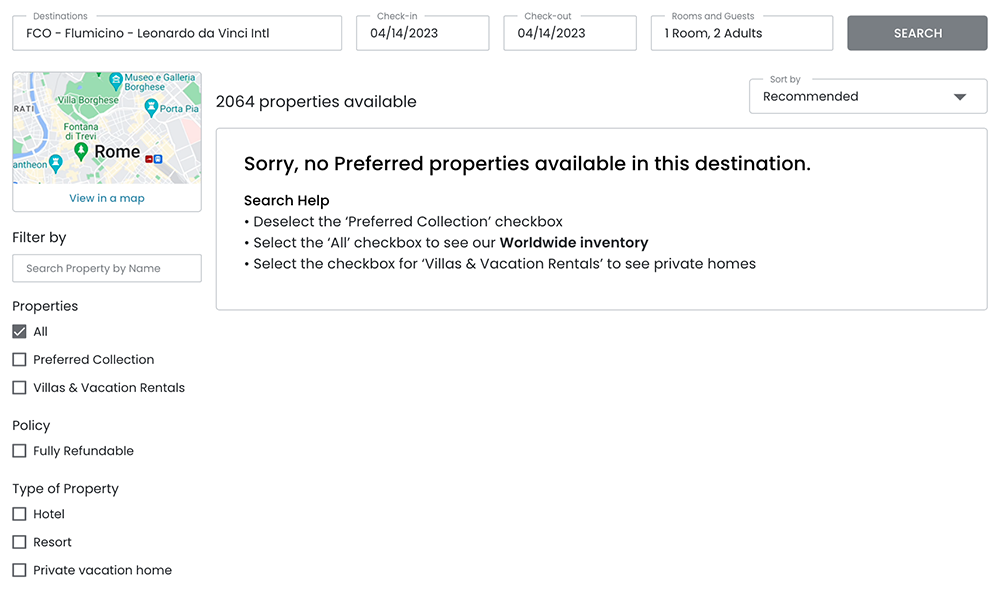
Task: Click the blue train station icon on map
Action: click(158, 159)
